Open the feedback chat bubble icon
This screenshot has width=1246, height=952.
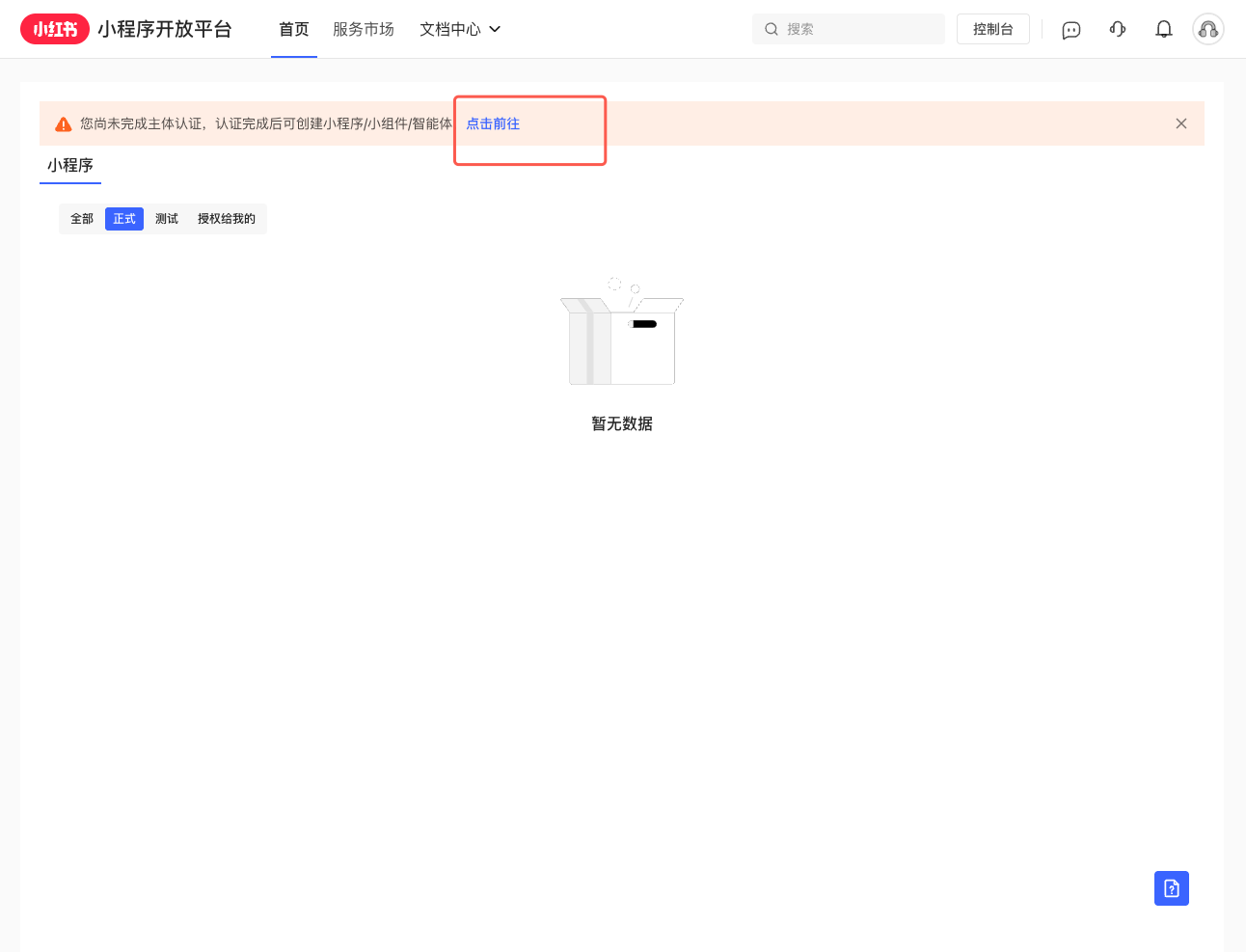click(1070, 30)
